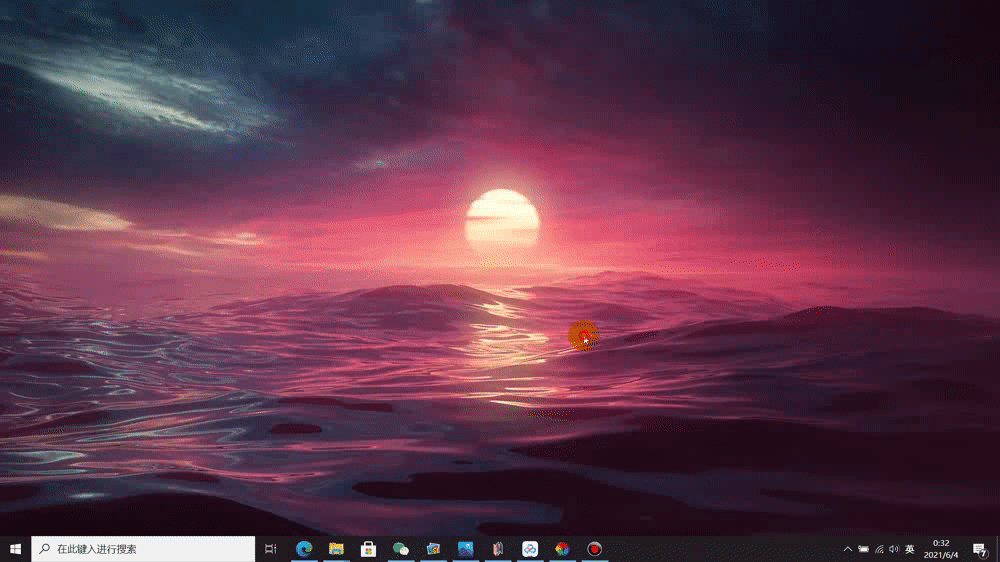
Task: Open the Wi-Fi network flyout
Action: 879,549
